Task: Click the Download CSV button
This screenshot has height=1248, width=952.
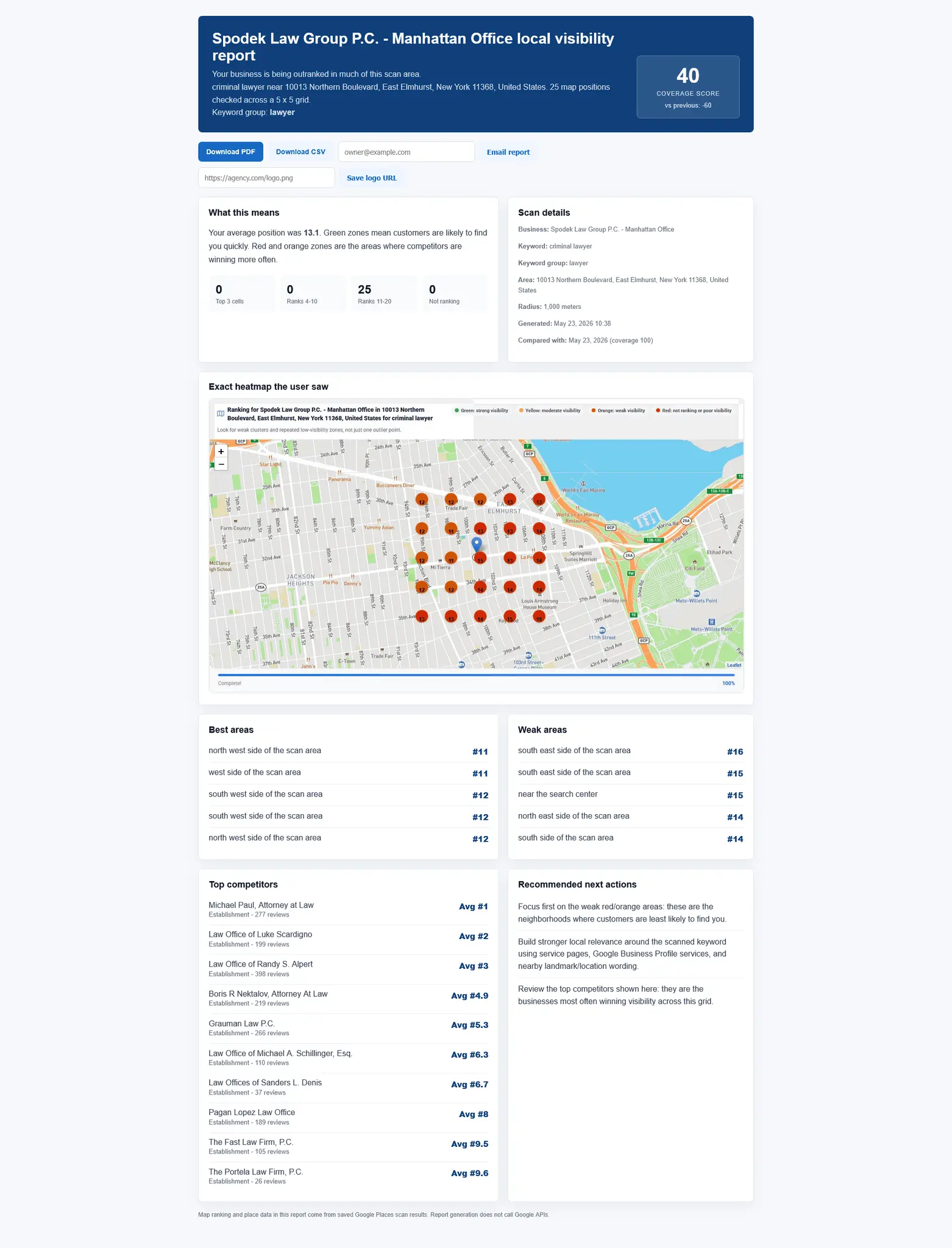Action: (x=300, y=152)
